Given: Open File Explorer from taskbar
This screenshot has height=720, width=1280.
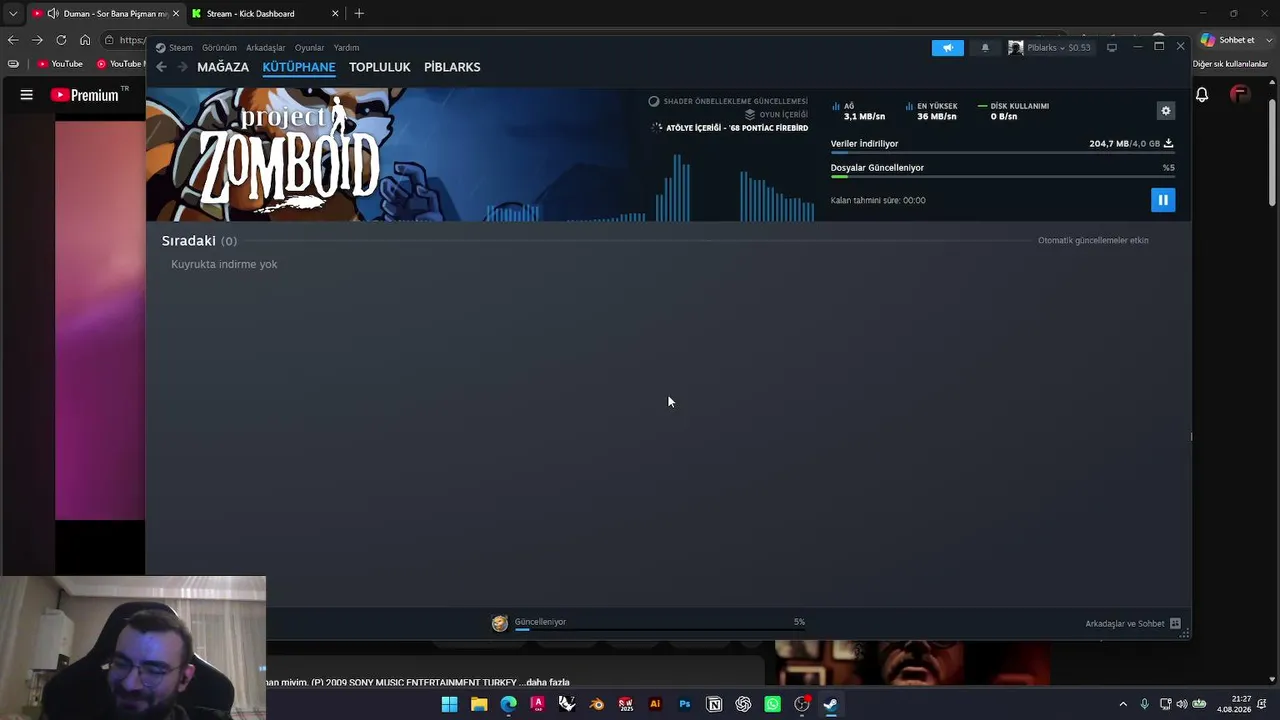Looking at the screenshot, I should [x=479, y=704].
